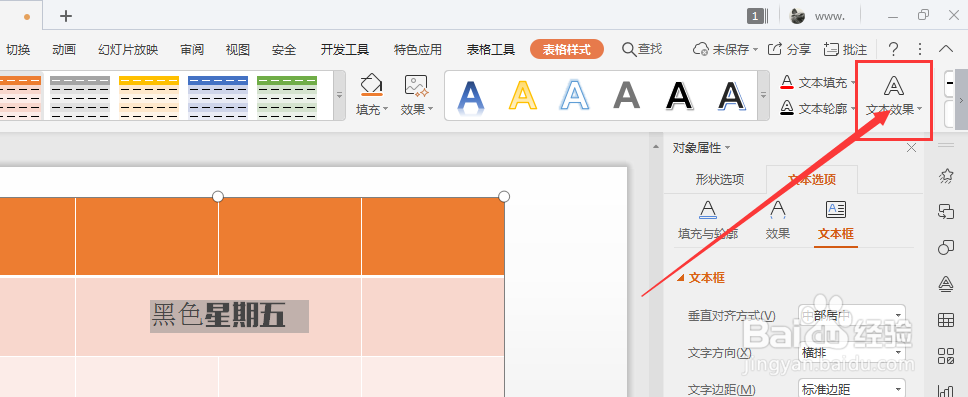Viewport: 968px width, 397px height.
Task: Click the account avatar next to www.
Action: point(798,16)
